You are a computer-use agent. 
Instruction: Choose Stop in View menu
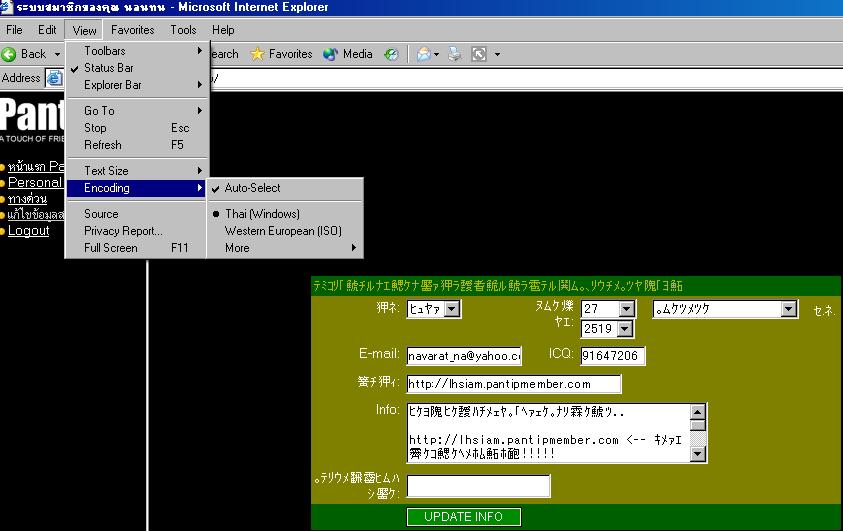[x=136, y=128]
